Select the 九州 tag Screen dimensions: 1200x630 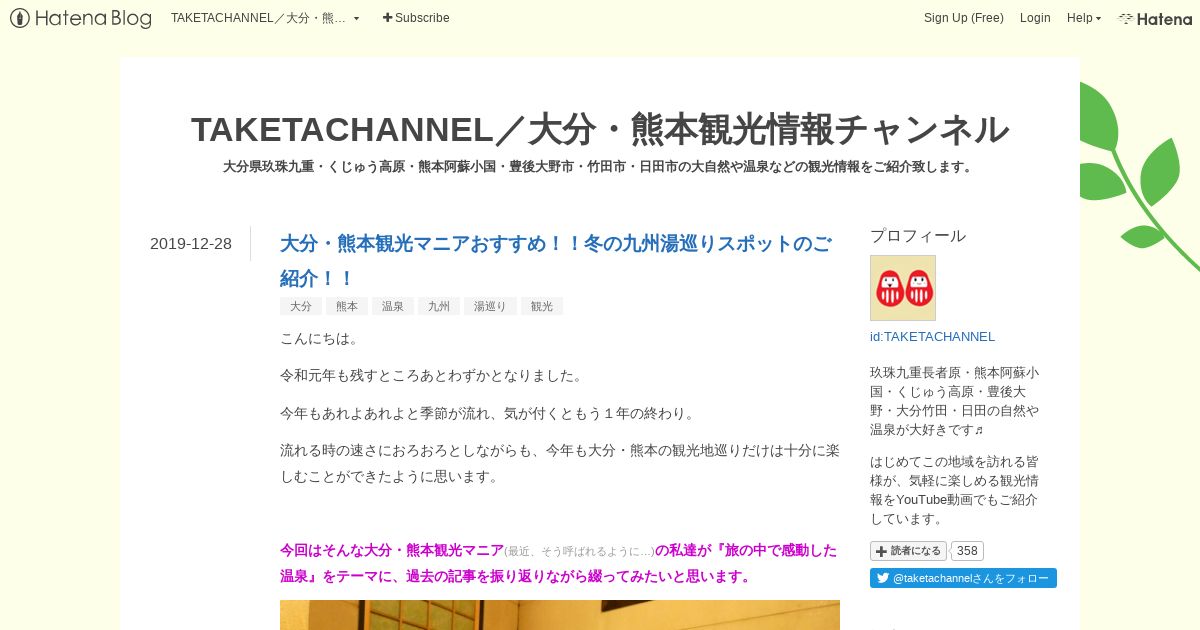click(439, 306)
